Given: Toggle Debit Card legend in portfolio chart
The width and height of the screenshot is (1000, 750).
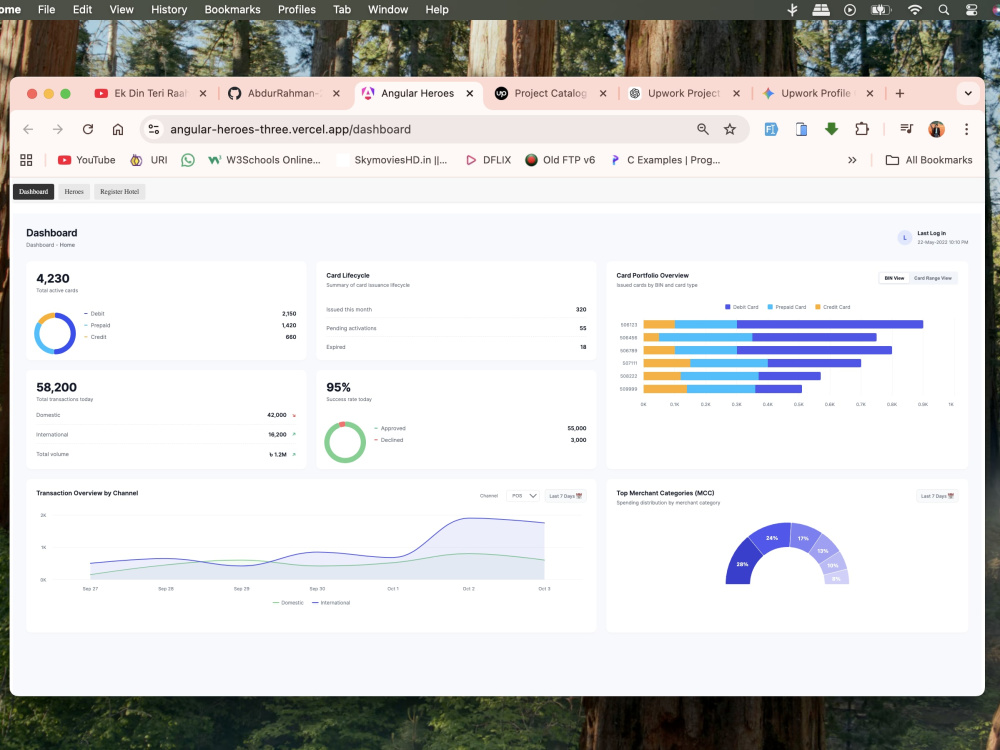Looking at the screenshot, I should [x=742, y=307].
